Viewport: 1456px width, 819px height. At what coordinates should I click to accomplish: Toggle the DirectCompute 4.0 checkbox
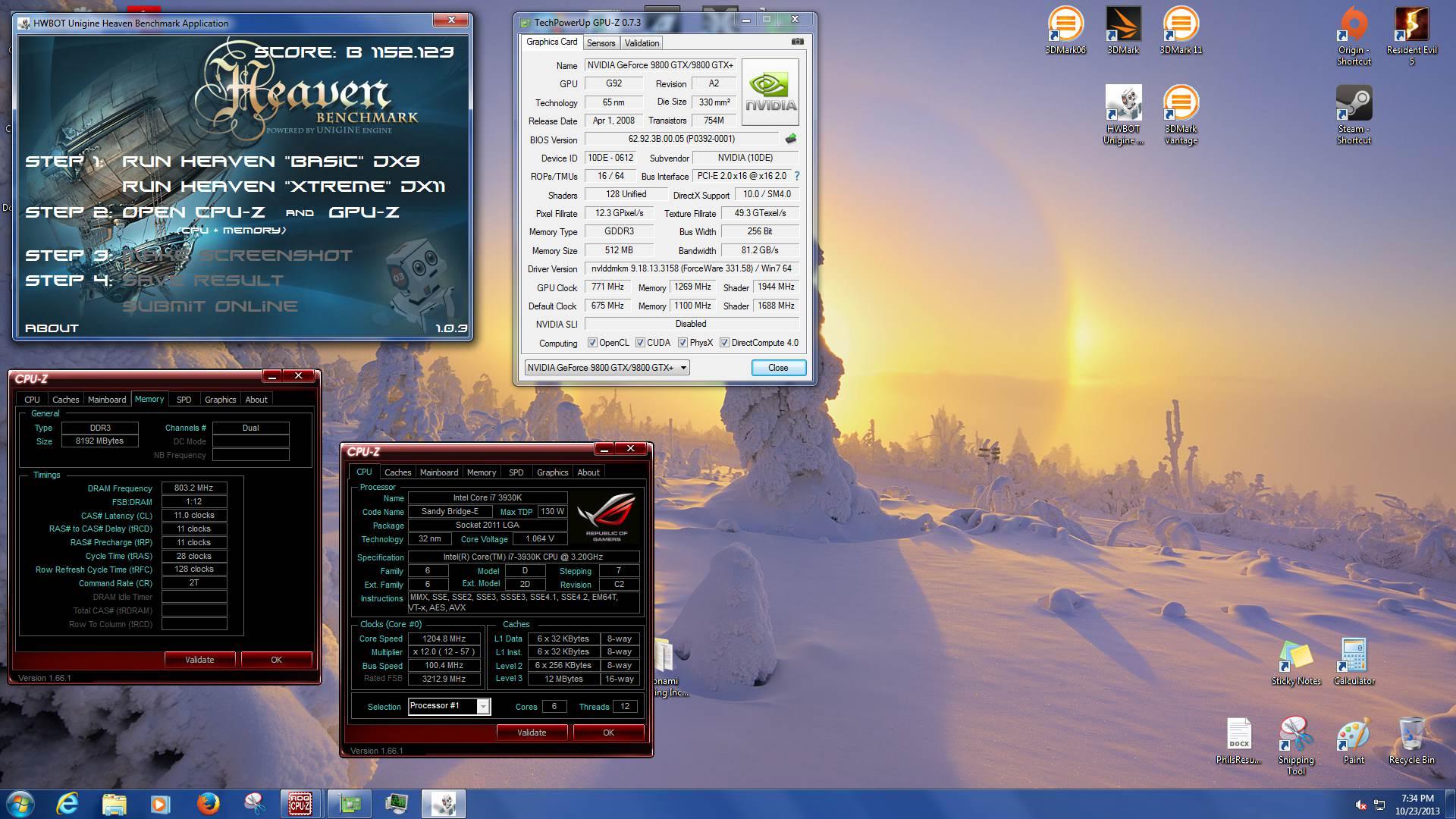(724, 343)
